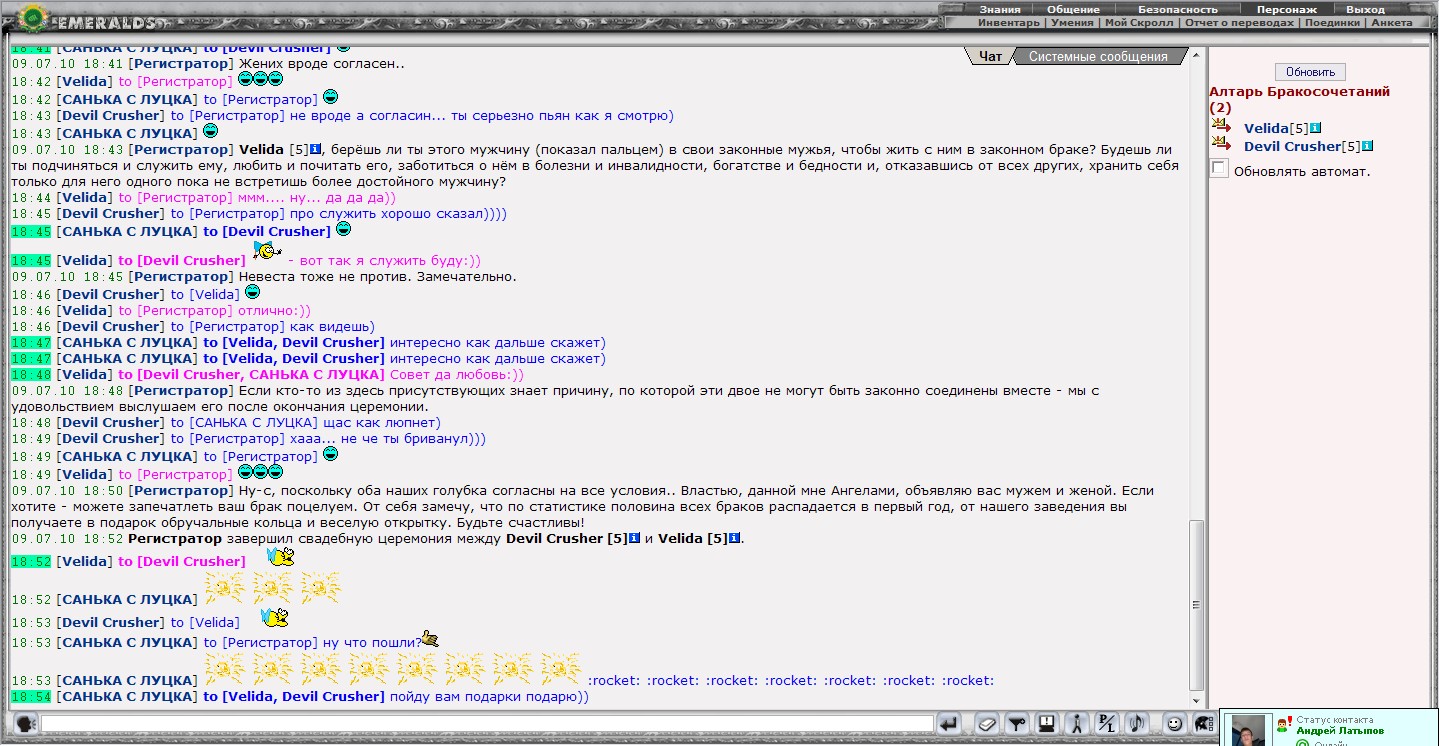Click the highlighted 18:48 timestamp
The height and width of the screenshot is (746, 1440).
pos(31,374)
